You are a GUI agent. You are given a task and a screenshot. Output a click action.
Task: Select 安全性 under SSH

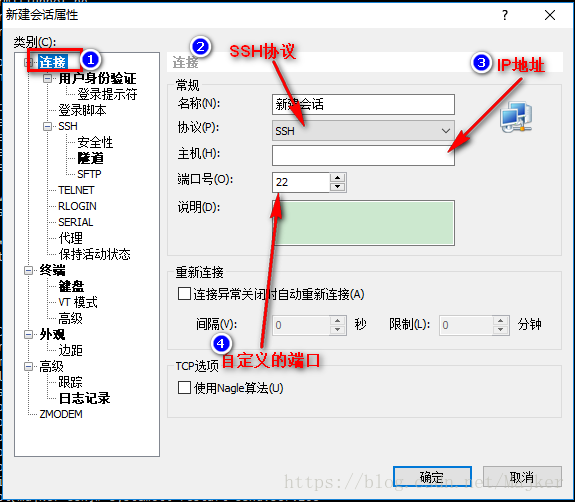coord(95,142)
